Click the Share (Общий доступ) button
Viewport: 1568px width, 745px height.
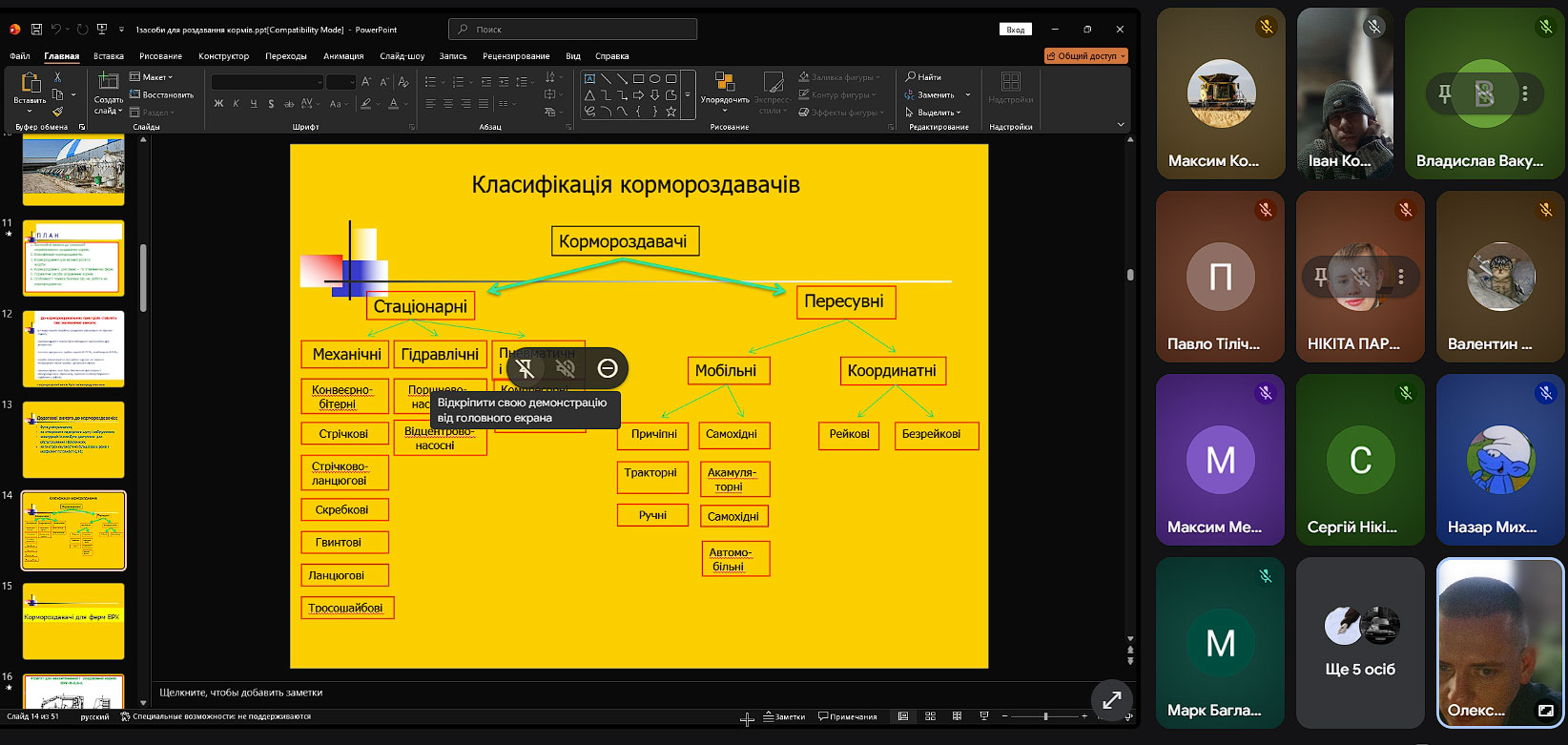(x=1085, y=56)
